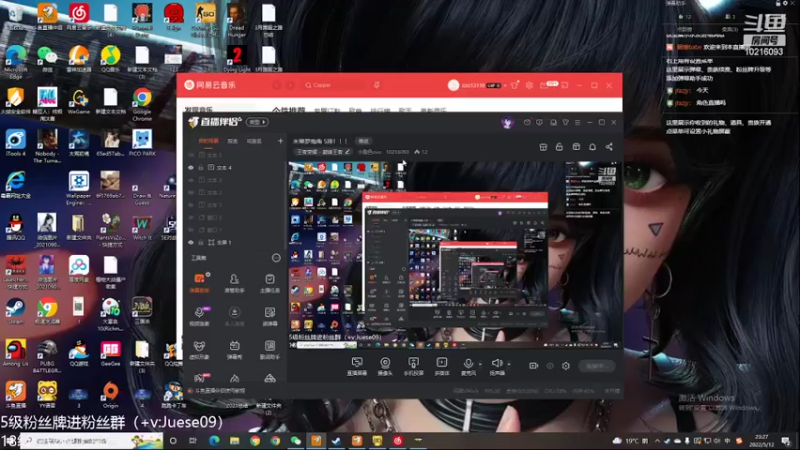The height and width of the screenshot is (450, 800).
Task: Click the T-shirt skin icon in 网易云音乐
Action: 515,85
